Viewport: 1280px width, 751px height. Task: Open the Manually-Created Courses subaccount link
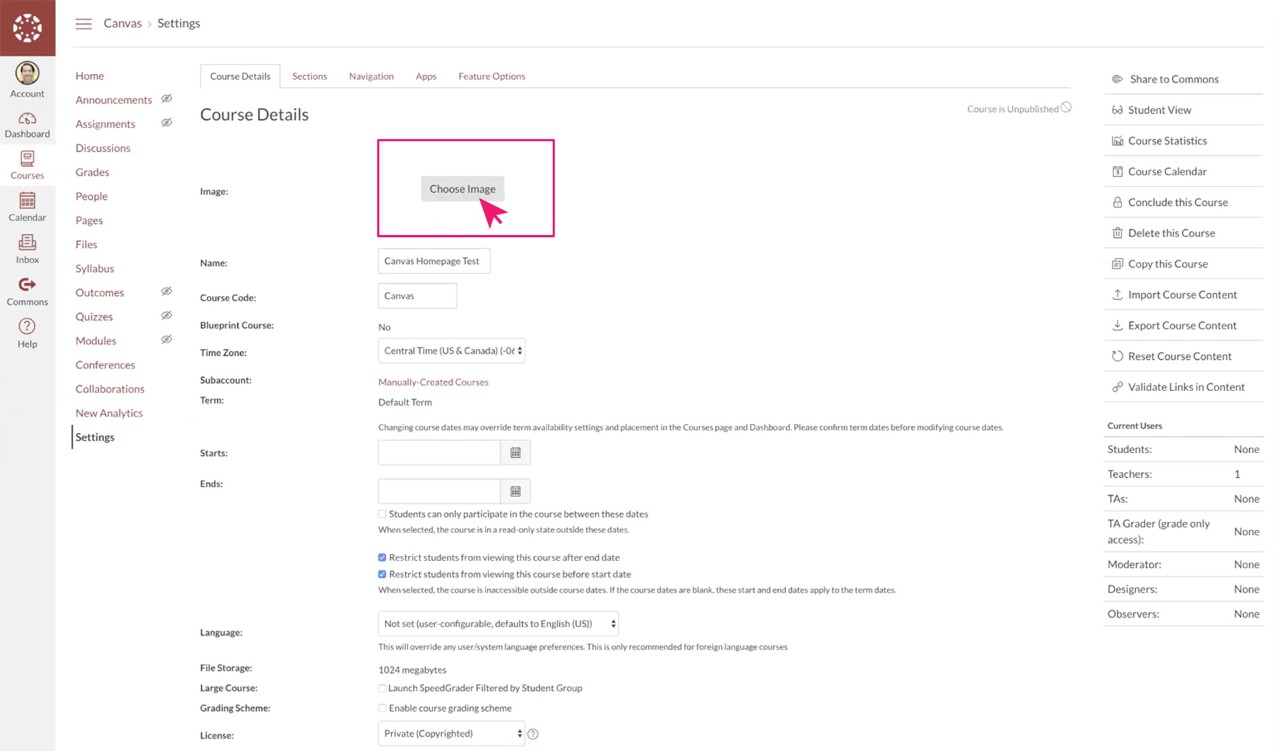coord(433,382)
